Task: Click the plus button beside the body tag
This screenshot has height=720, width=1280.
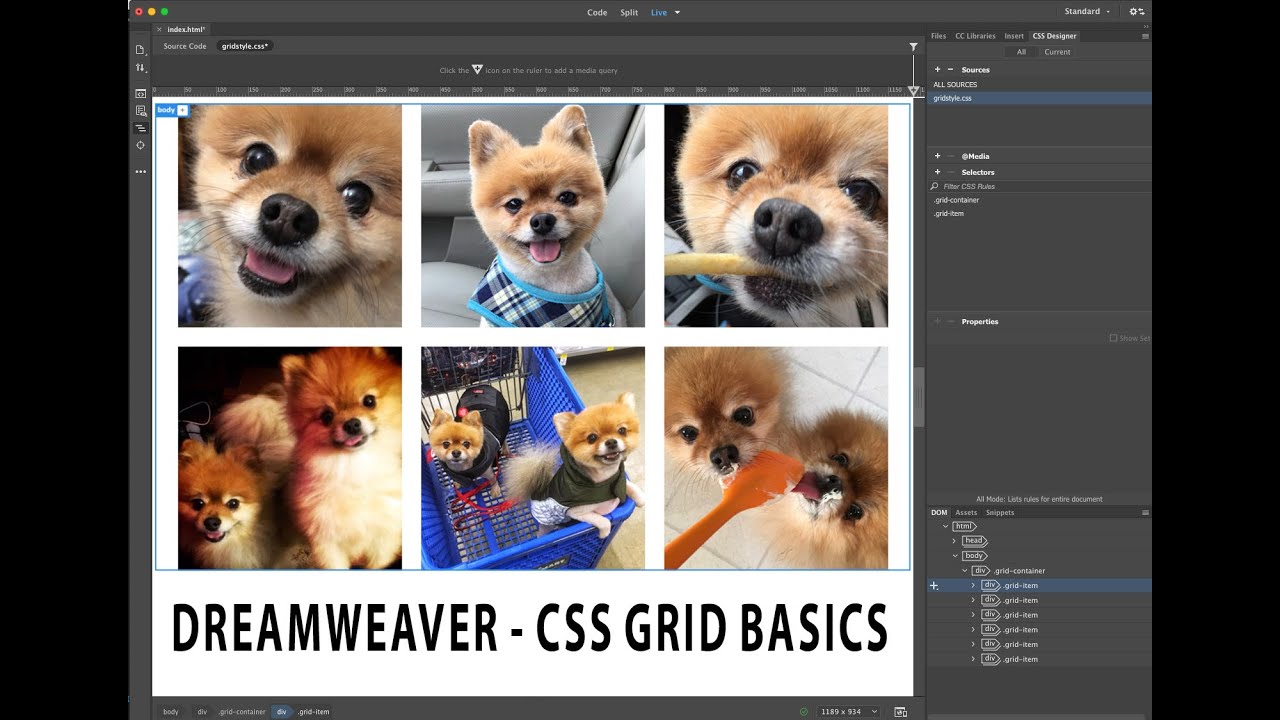Action: coord(183,110)
